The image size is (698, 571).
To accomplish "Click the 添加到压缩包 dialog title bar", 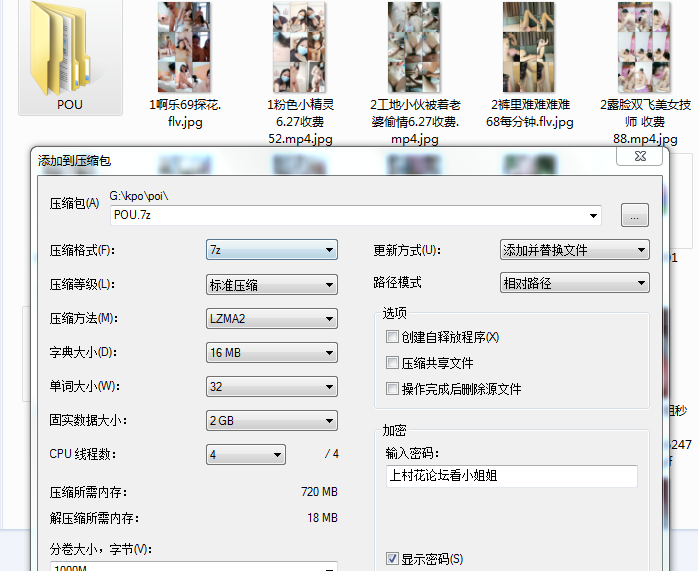I will tap(300, 159).
